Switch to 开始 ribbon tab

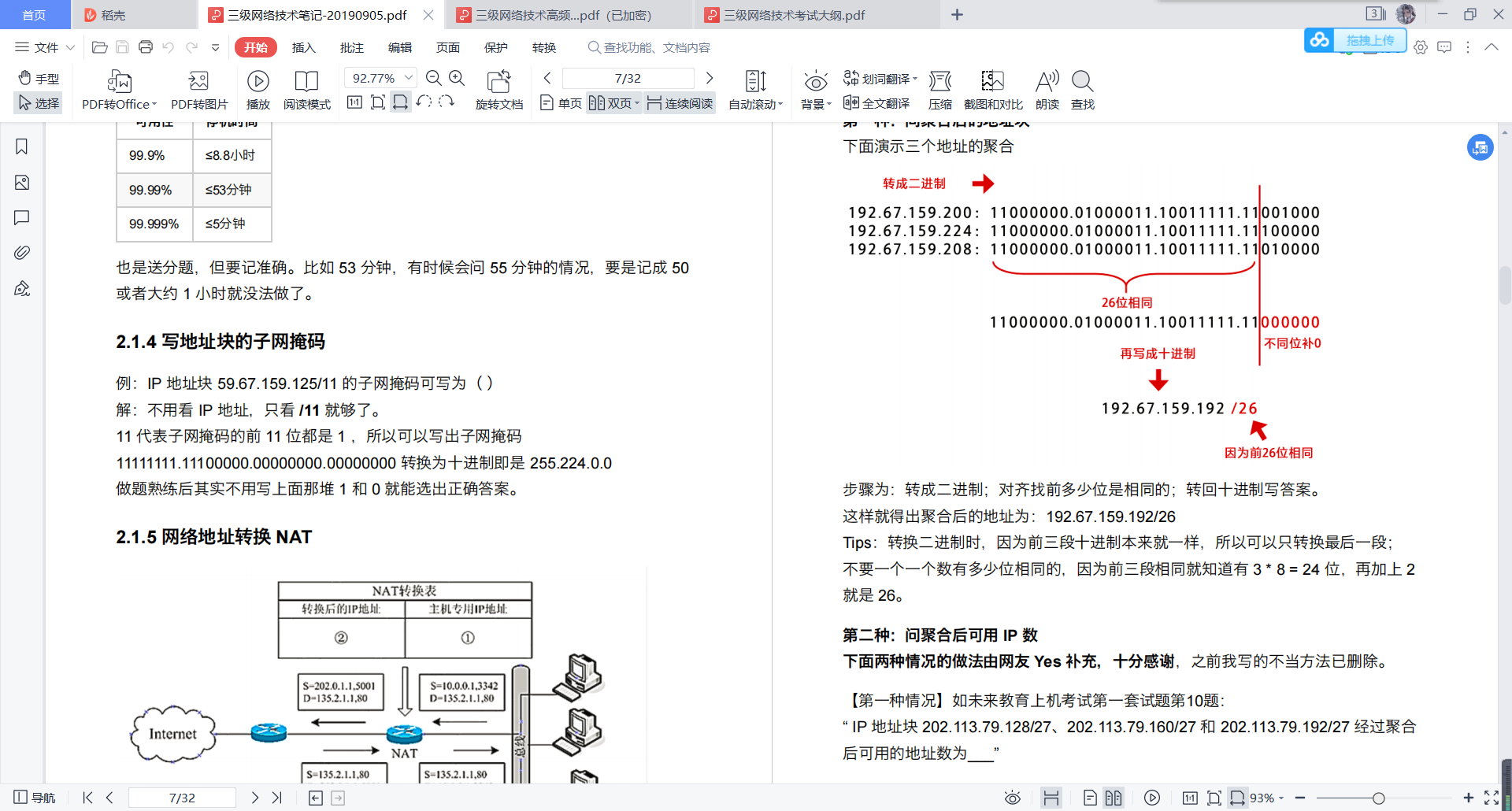255,47
